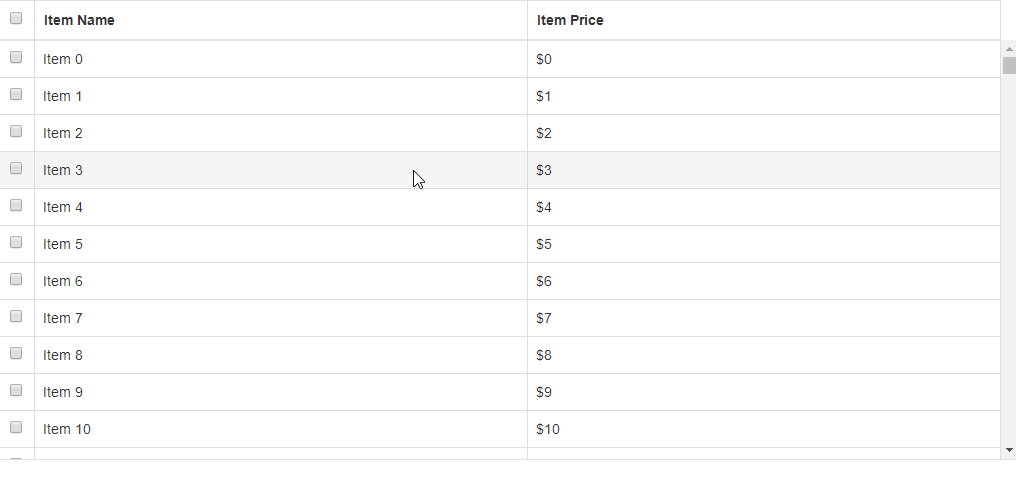Enable the checkbox next to Item 4

pos(16,206)
